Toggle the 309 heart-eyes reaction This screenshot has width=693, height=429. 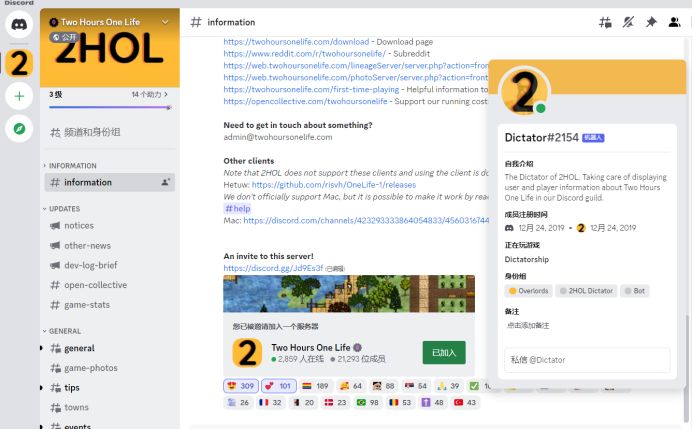241,386
